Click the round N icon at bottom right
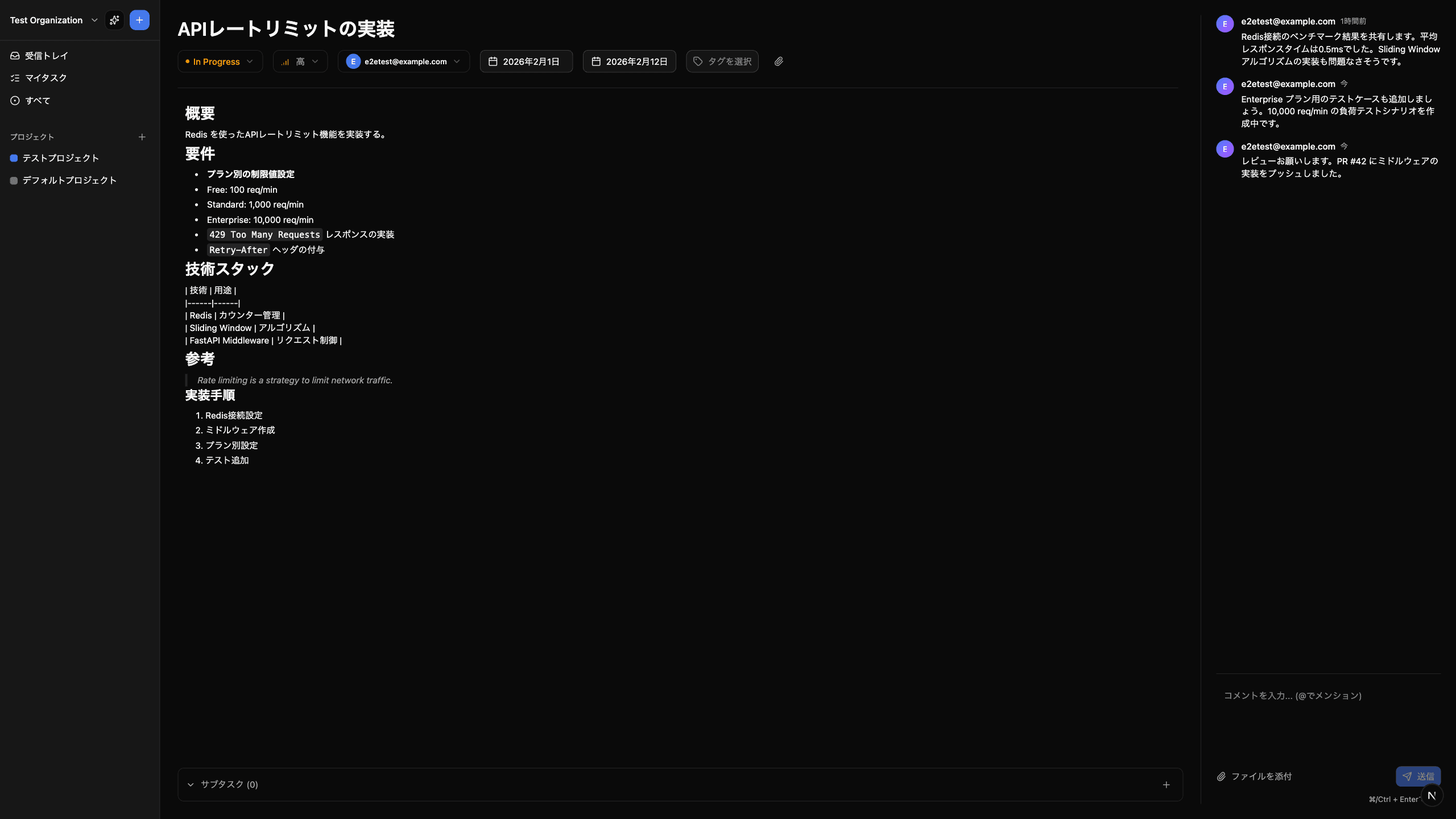The image size is (1456, 819). click(1432, 796)
